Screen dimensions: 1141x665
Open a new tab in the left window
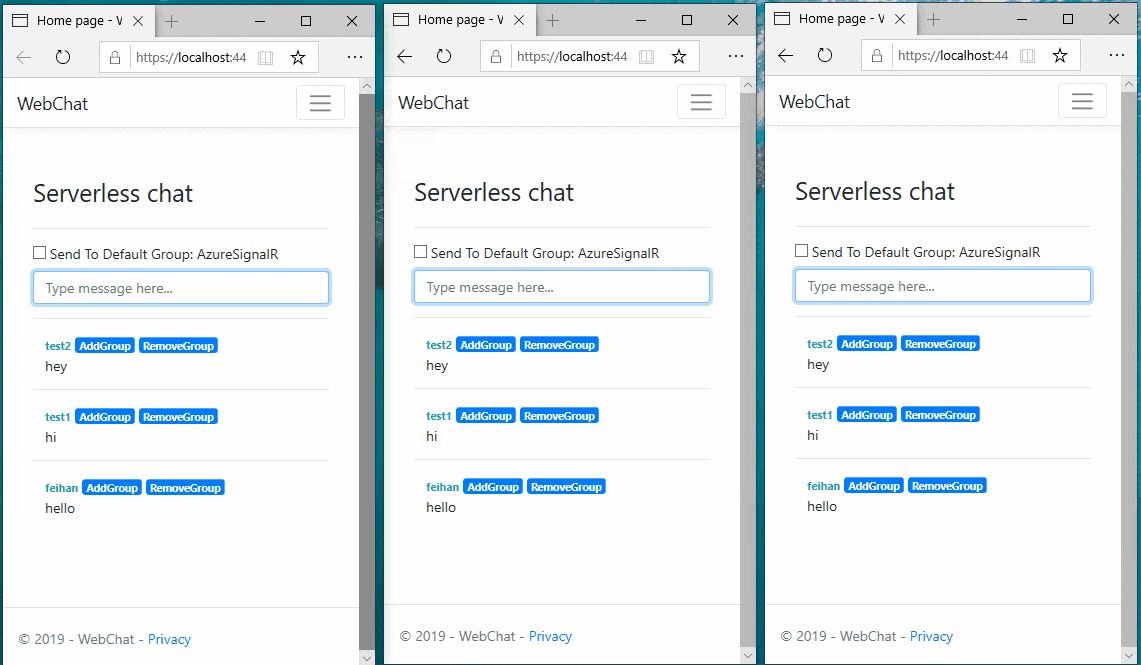click(x=172, y=21)
